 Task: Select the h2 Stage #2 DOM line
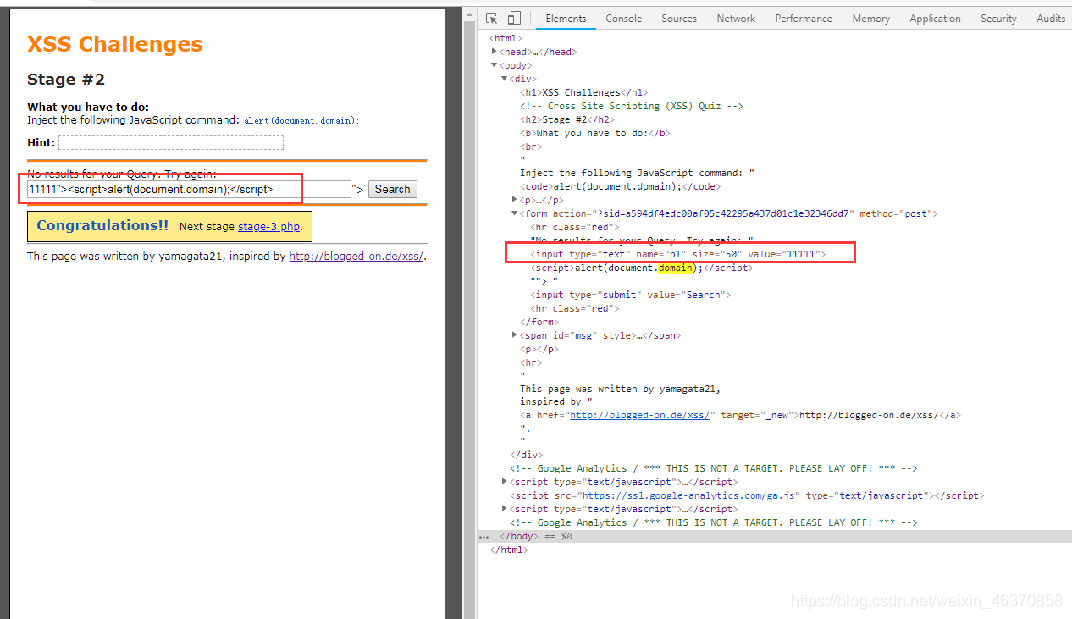coord(567,120)
